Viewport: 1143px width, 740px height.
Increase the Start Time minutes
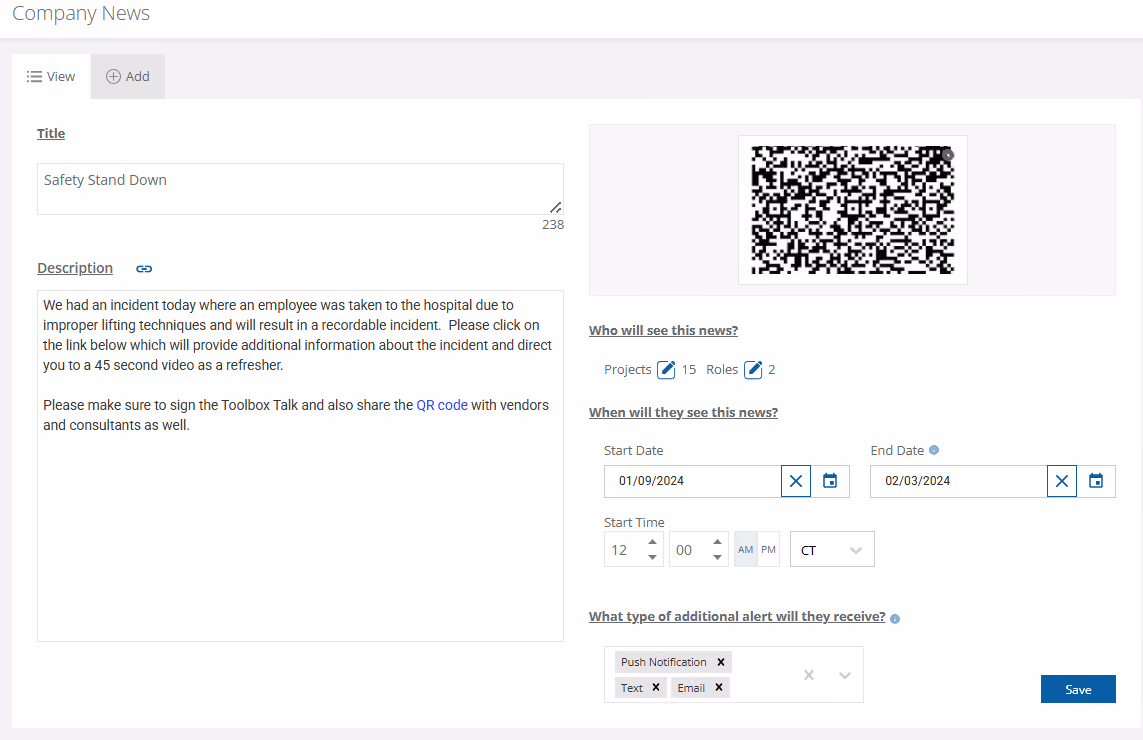pyautogui.click(x=717, y=542)
